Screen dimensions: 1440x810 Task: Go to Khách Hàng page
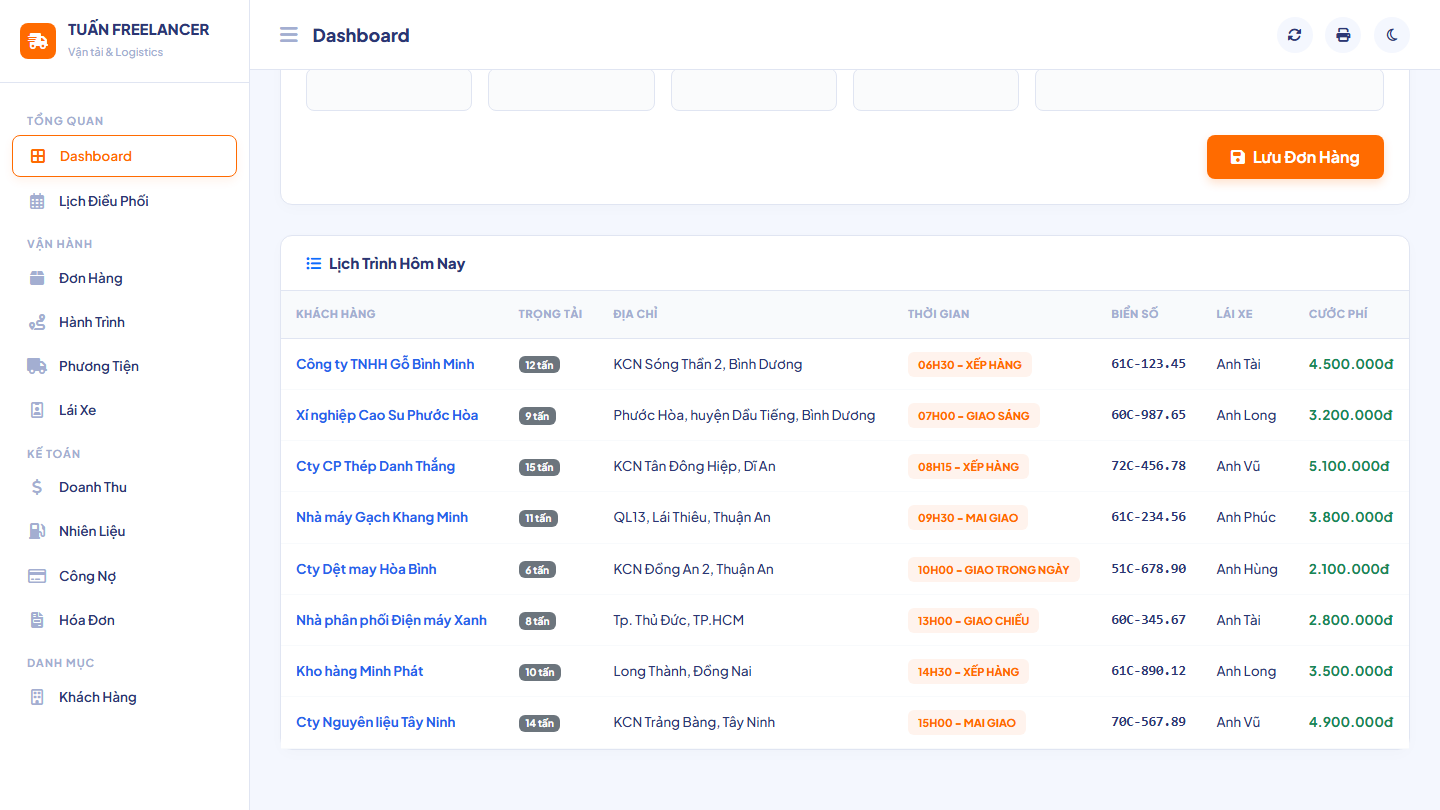point(124,697)
